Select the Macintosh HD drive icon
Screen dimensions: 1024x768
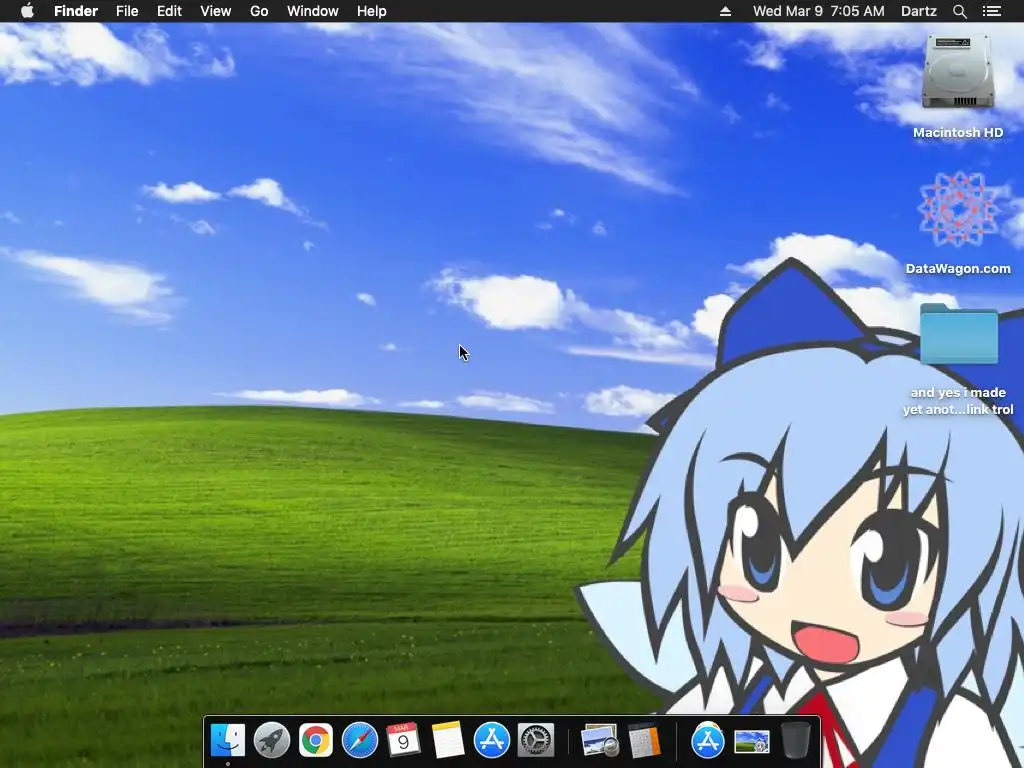tap(958, 72)
